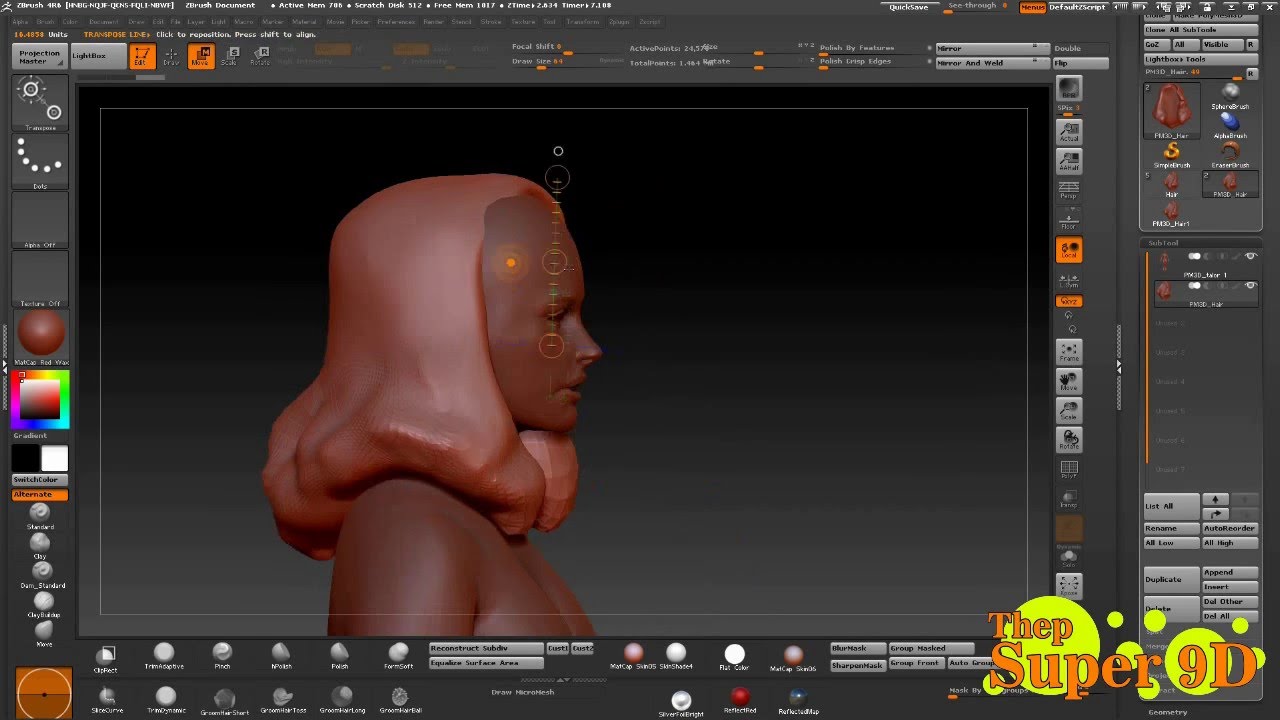Open the Render menu
The height and width of the screenshot is (720, 1280).
tap(433, 21)
